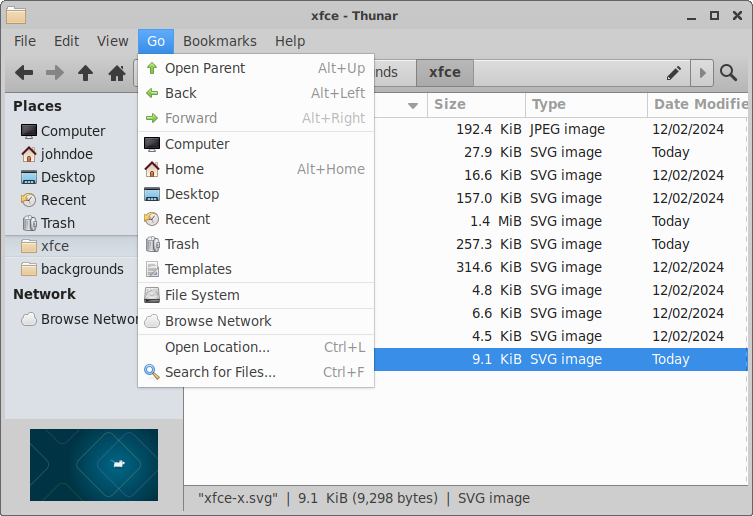Select the 4.5 KiB SVG image row
The width and height of the screenshot is (753, 516).
(560, 337)
